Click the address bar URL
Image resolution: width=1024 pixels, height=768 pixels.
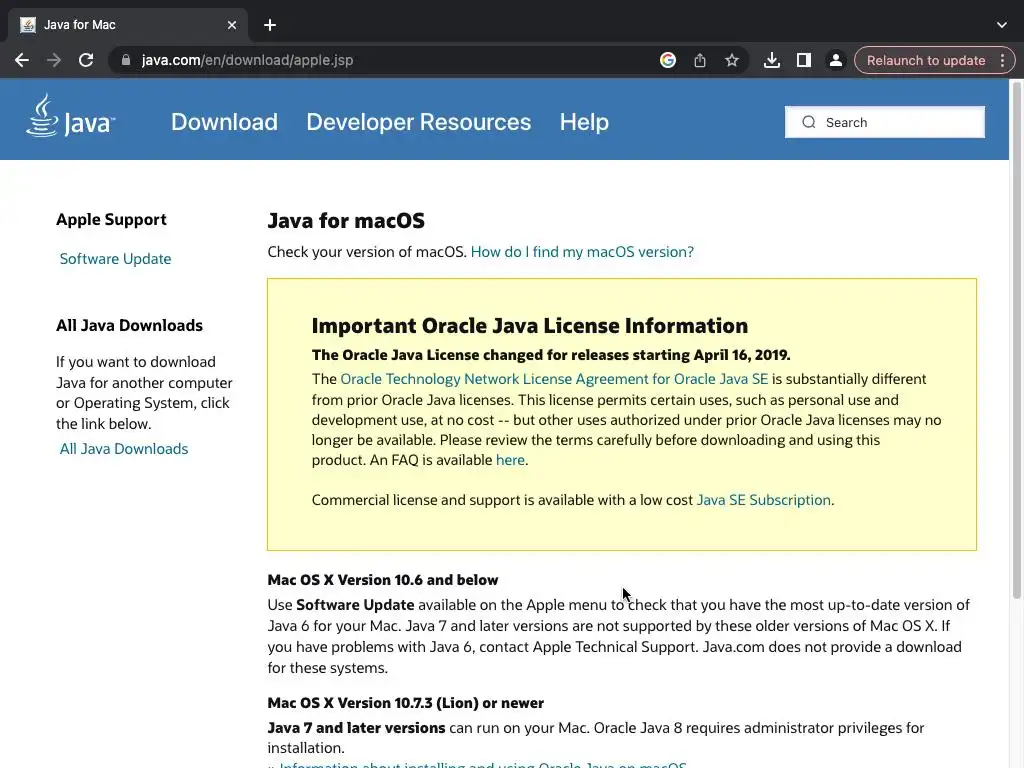[x=248, y=60]
